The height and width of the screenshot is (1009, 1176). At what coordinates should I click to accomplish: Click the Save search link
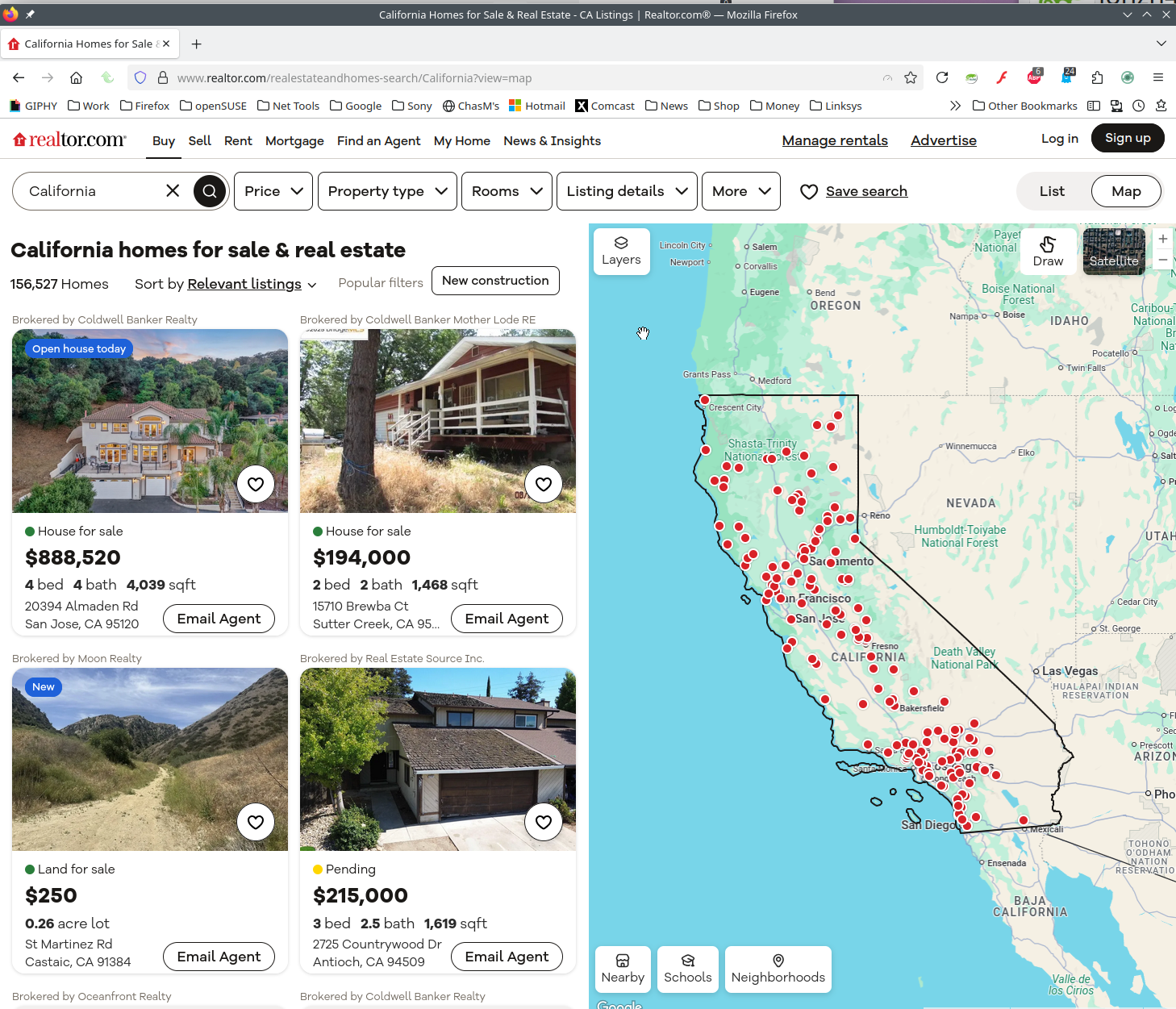point(866,191)
